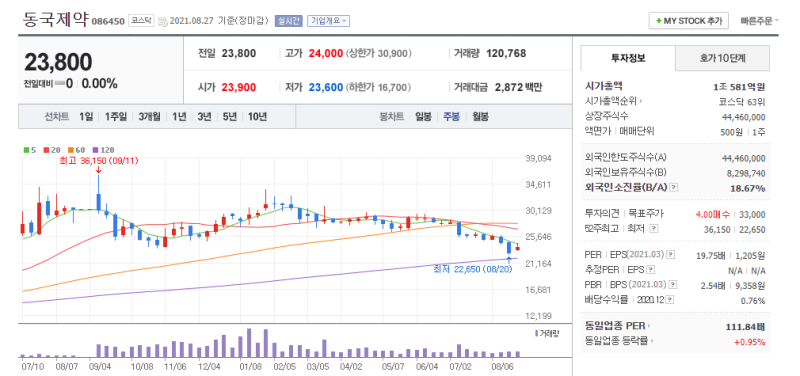Click the 최고 36,150 (09/11) chart marker

(98, 161)
